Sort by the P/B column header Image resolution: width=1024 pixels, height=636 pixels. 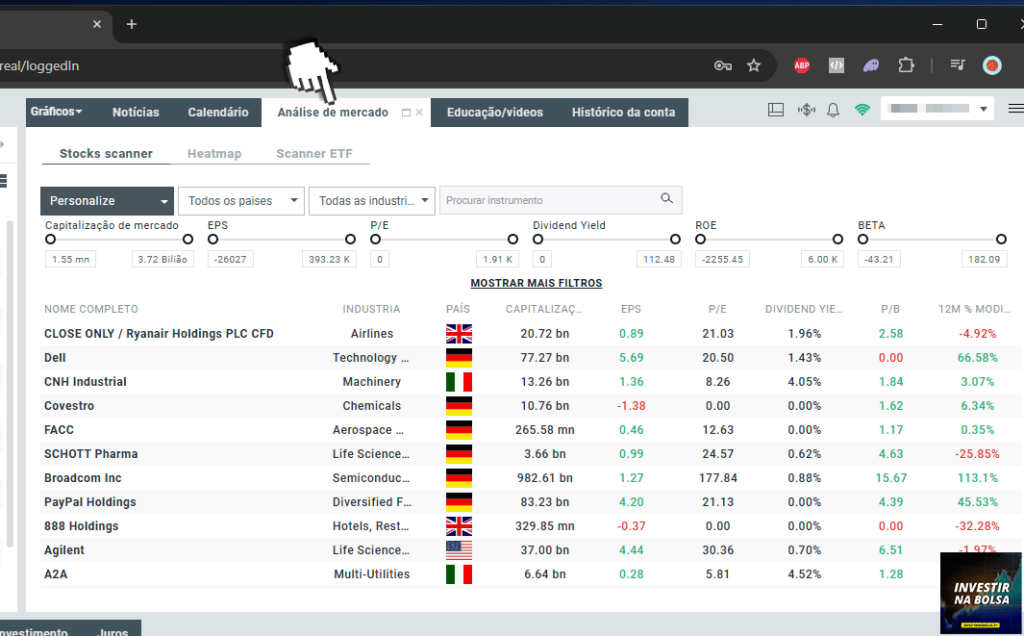click(x=890, y=309)
